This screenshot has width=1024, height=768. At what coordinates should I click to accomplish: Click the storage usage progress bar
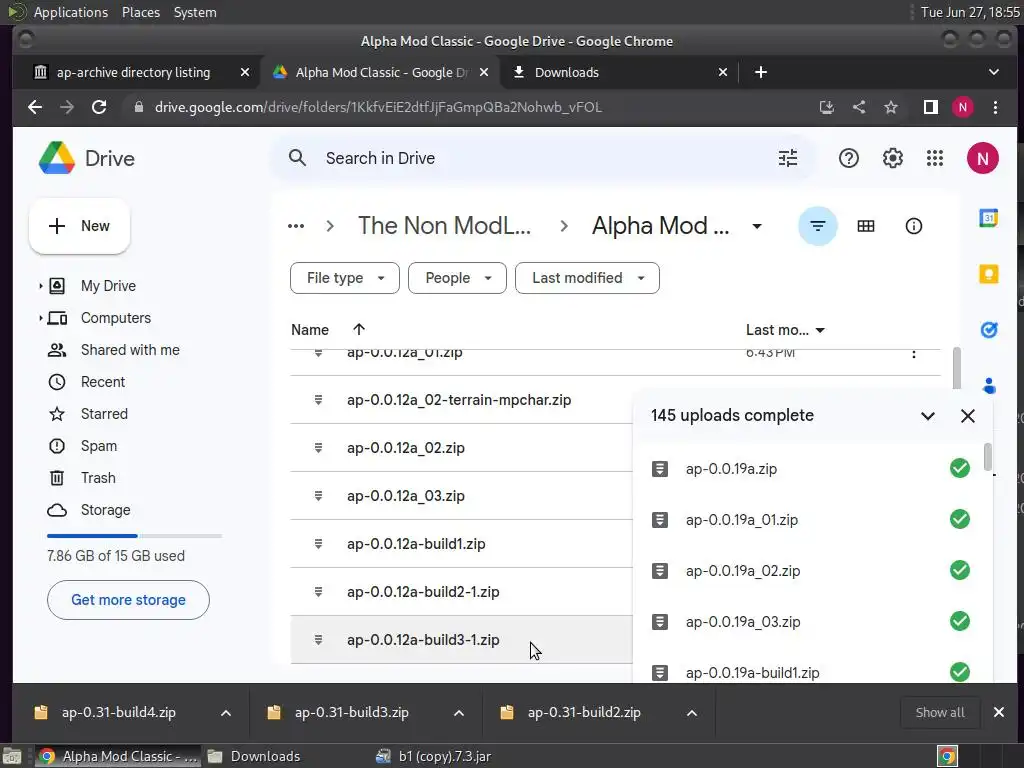(135, 536)
